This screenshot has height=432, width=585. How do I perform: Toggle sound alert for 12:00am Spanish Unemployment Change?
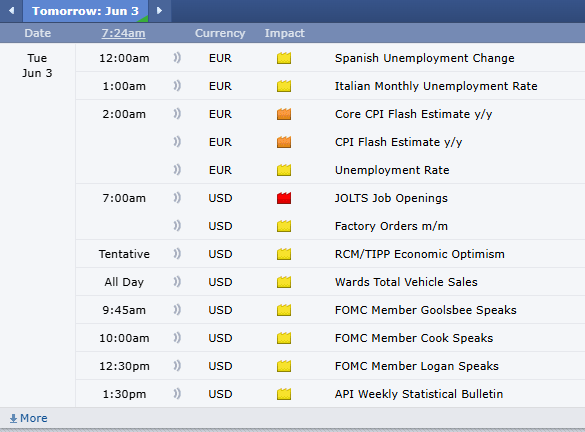click(x=177, y=58)
